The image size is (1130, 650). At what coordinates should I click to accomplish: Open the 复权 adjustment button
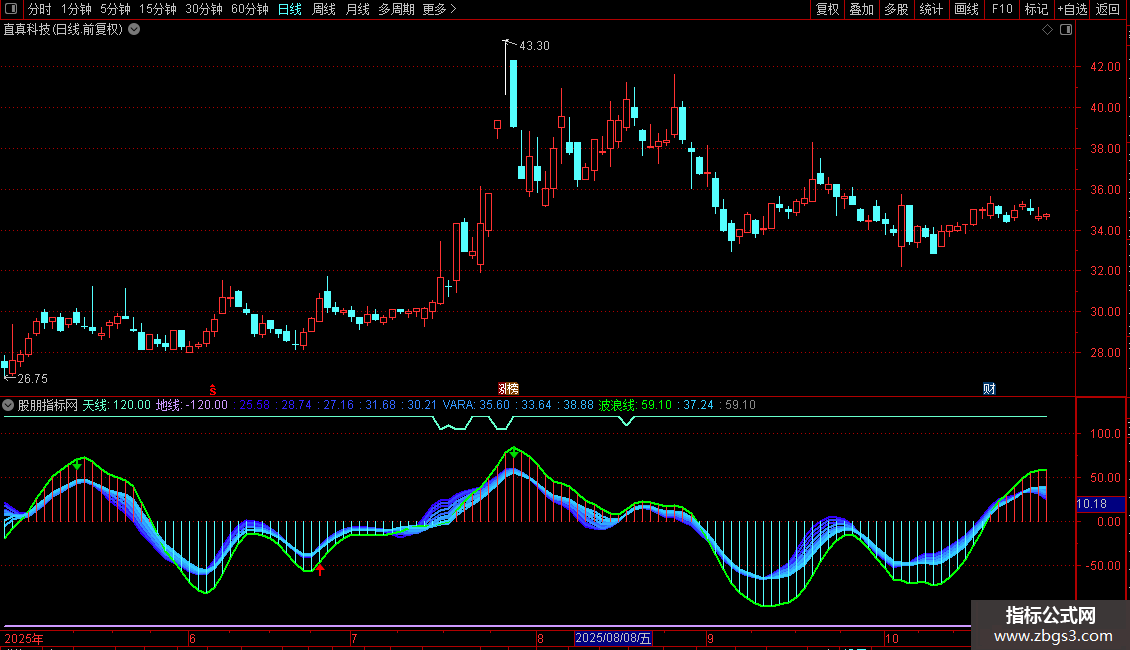[827, 9]
